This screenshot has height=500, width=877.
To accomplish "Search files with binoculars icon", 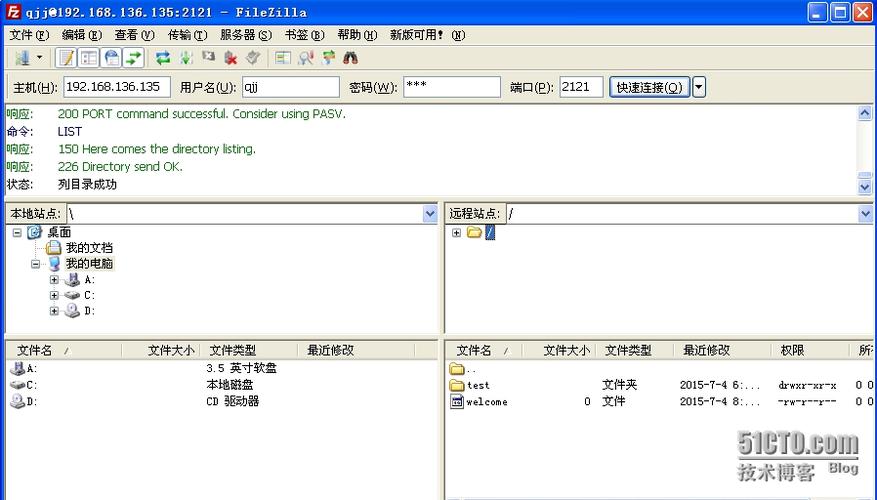I will [351, 58].
